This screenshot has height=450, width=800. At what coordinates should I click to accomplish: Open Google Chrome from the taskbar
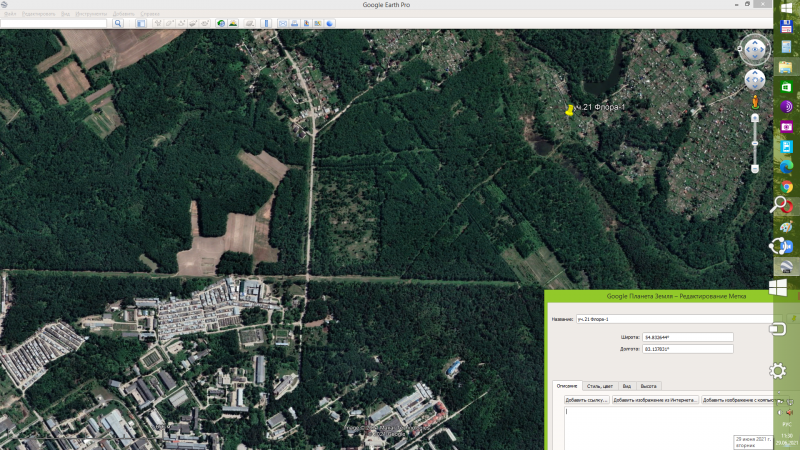(x=787, y=186)
